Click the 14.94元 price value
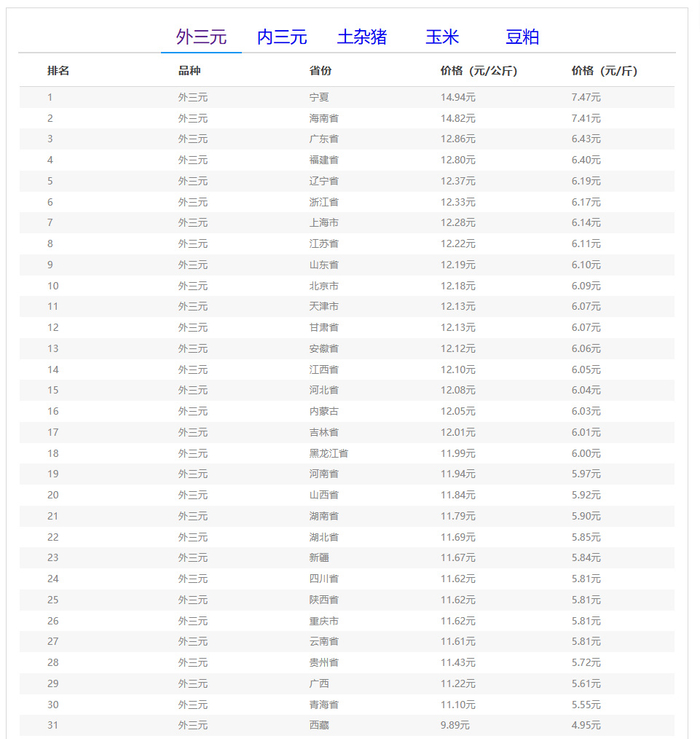Image resolution: width=700 pixels, height=739 pixels. tap(458, 97)
